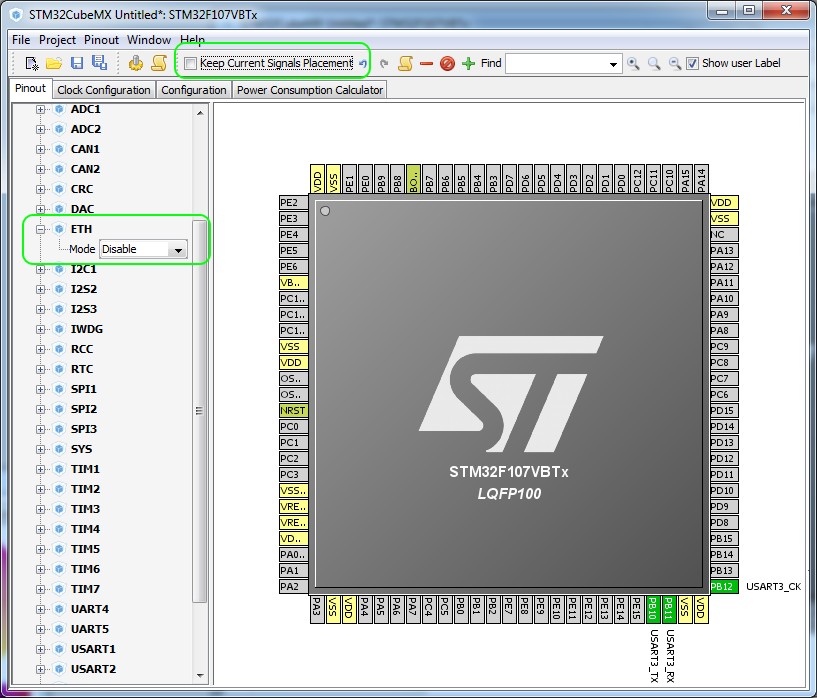Click the green PB10 pin
This screenshot has height=698, width=817.
[x=653, y=609]
